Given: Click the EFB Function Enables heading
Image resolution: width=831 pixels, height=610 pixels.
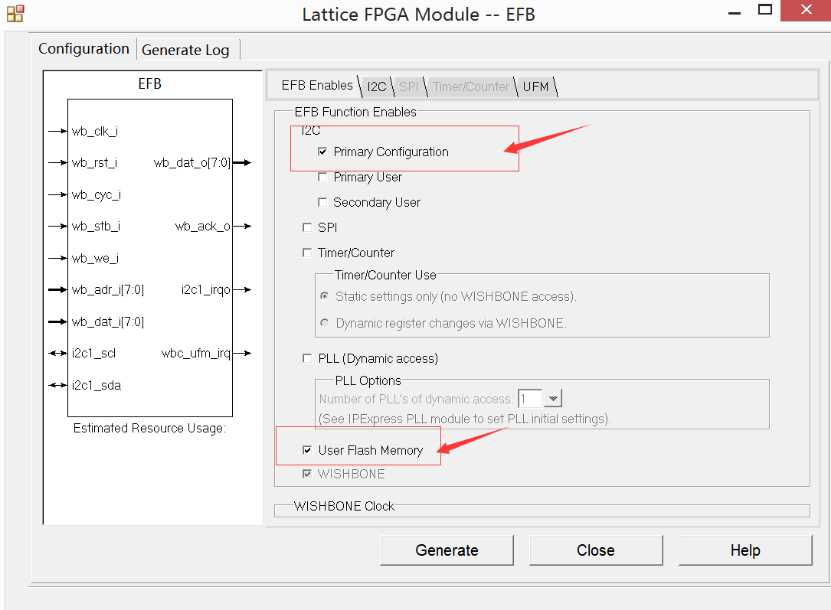Looking at the screenshot, I should (x=355, y=112).
